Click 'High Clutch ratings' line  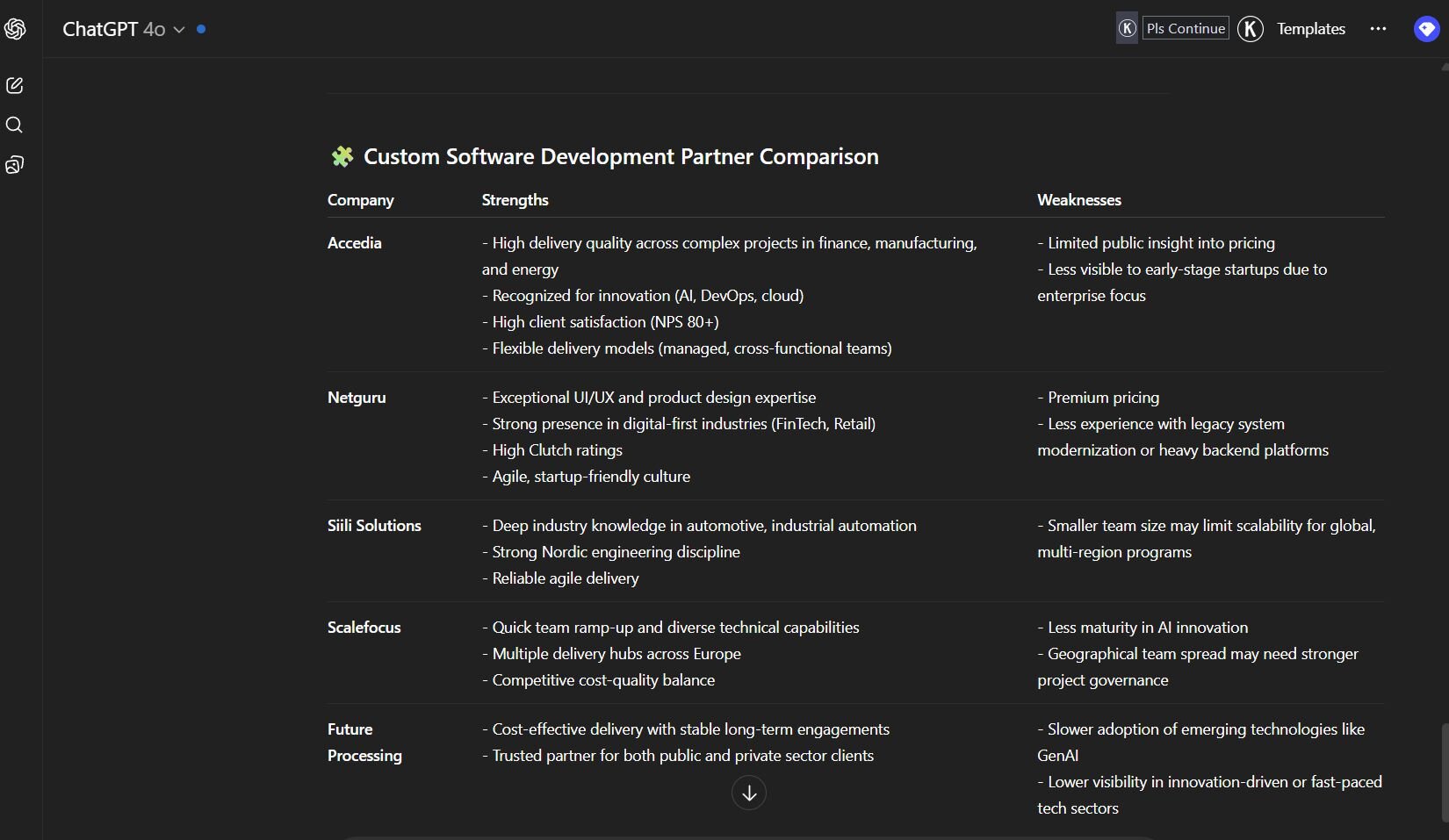click(552, 450)
